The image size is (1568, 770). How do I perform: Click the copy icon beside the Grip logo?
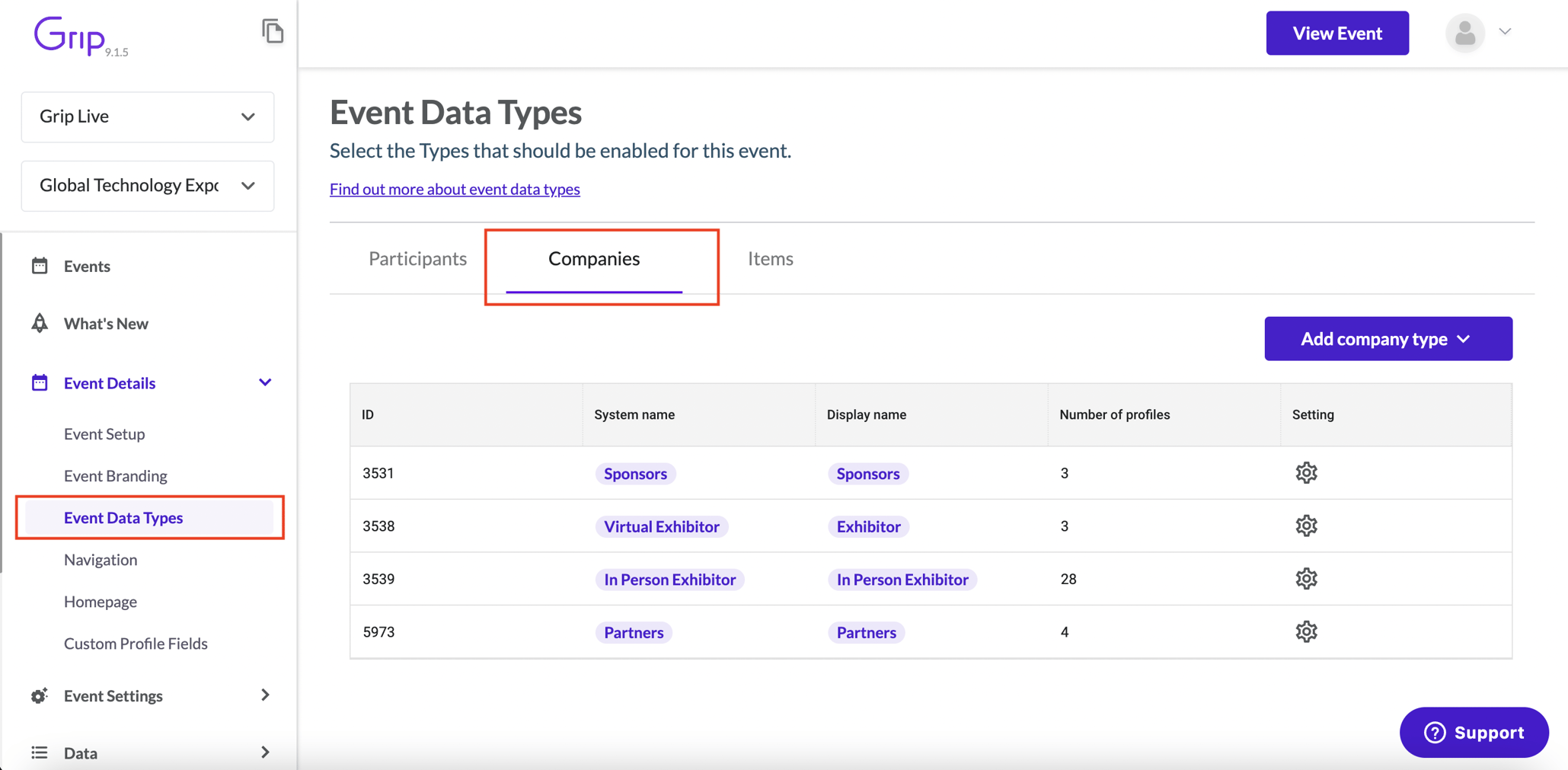pos(273,32)
